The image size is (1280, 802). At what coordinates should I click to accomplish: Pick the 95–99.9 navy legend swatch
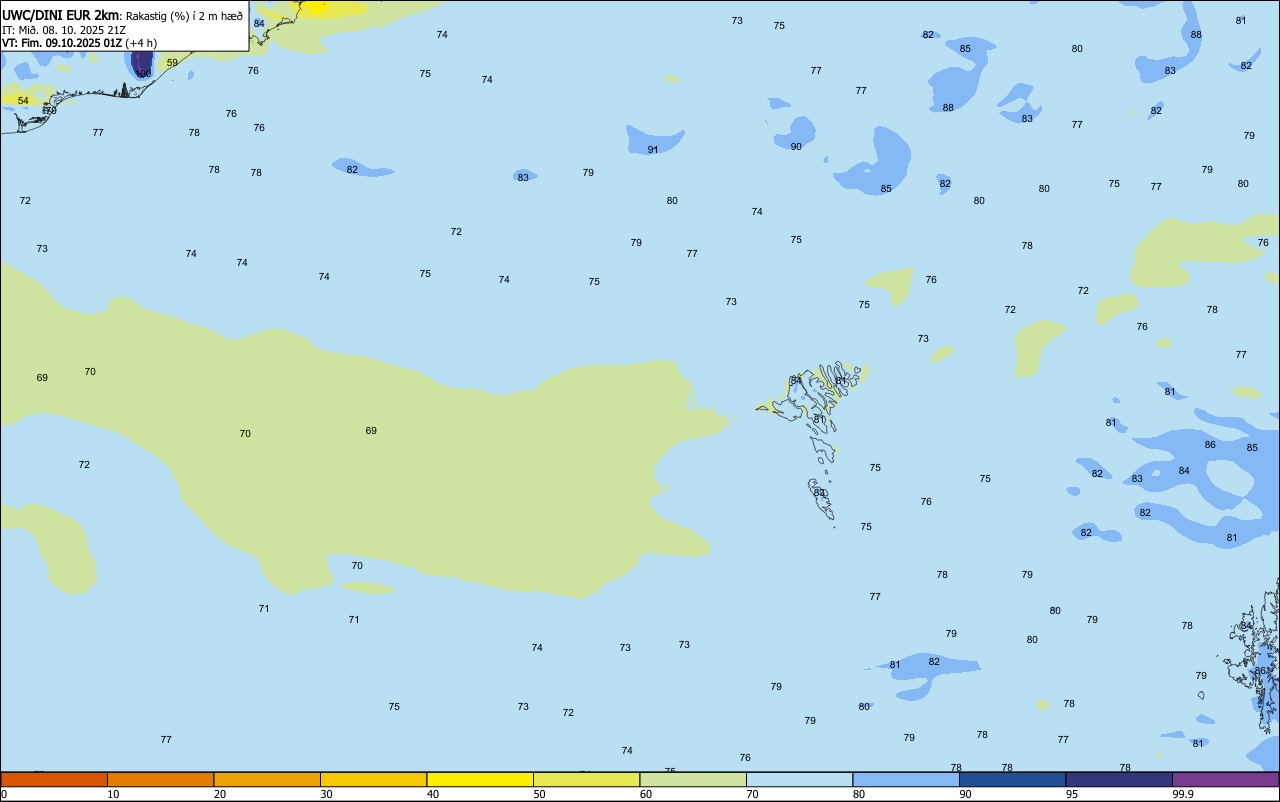click(x=1119, y=779)
